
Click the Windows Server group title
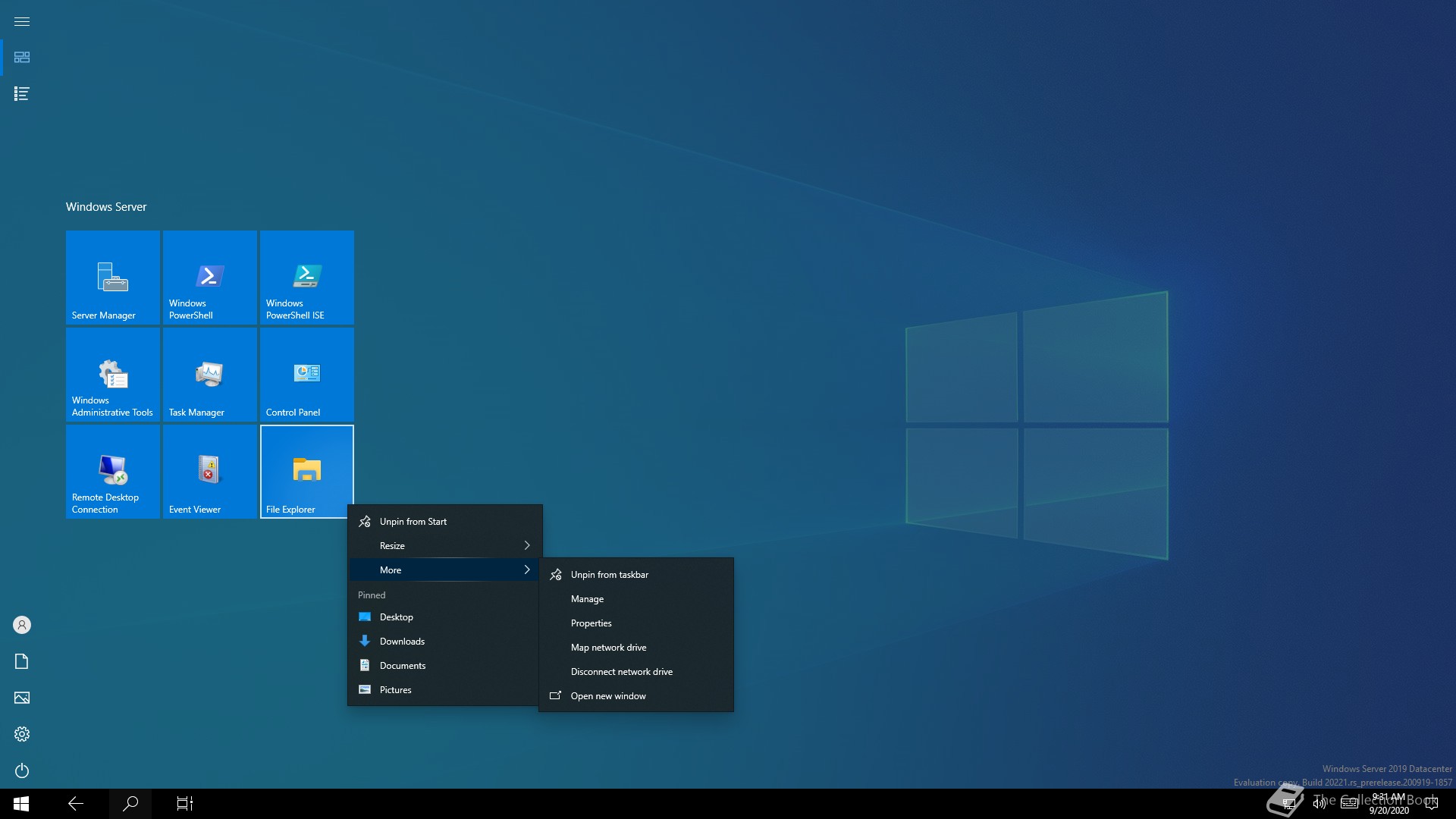click(106, 207)
